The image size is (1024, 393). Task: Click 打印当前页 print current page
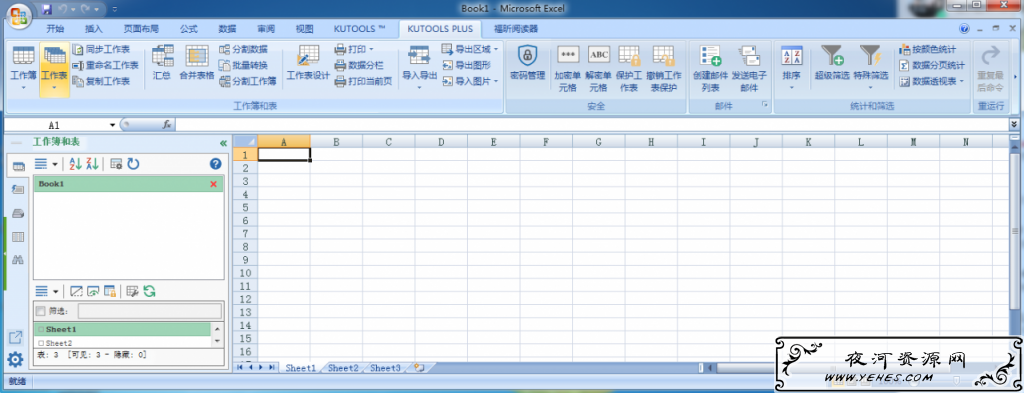pyautogui.click(x=362, y=82)
